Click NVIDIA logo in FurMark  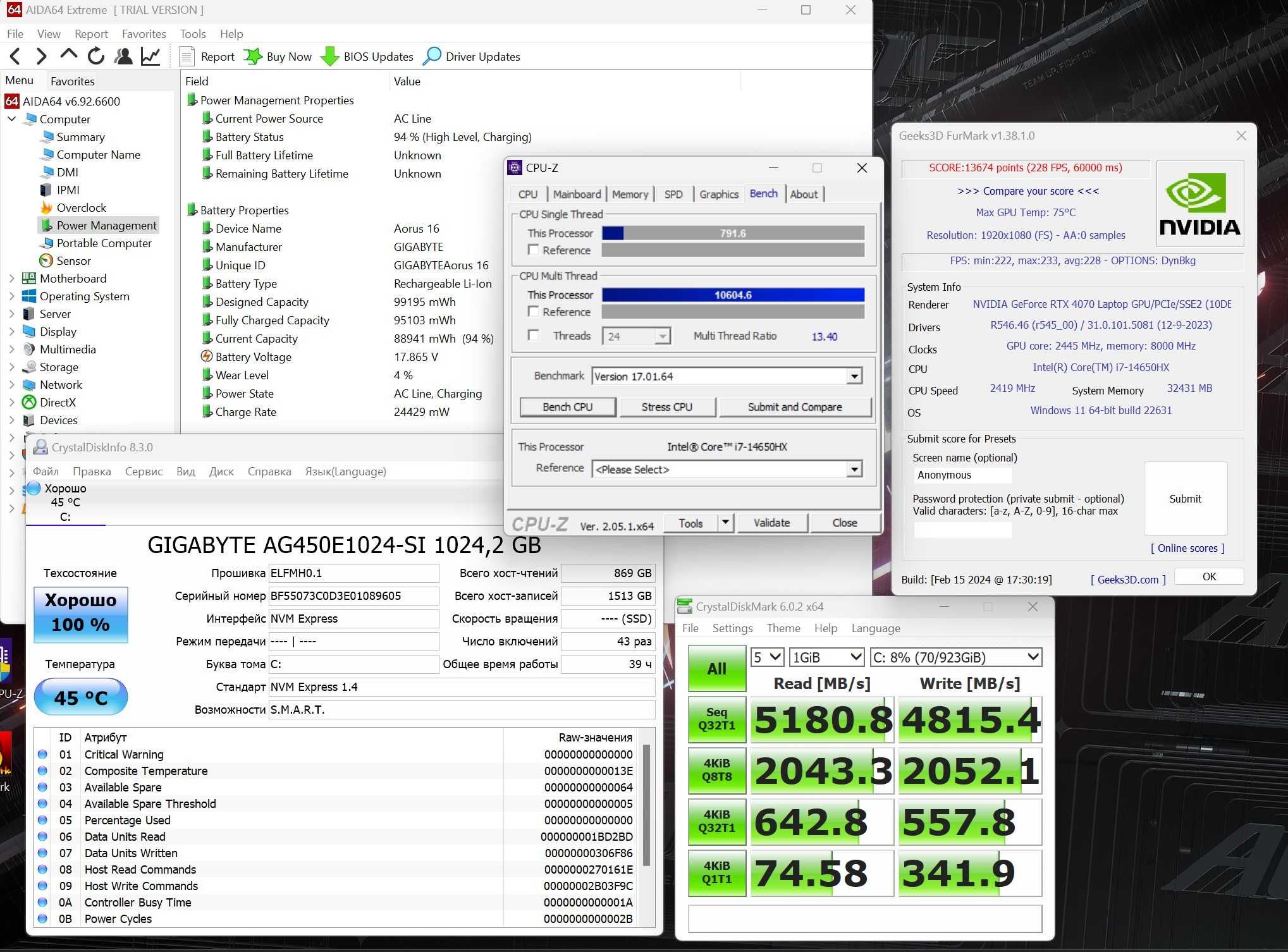pos(1199,204)
